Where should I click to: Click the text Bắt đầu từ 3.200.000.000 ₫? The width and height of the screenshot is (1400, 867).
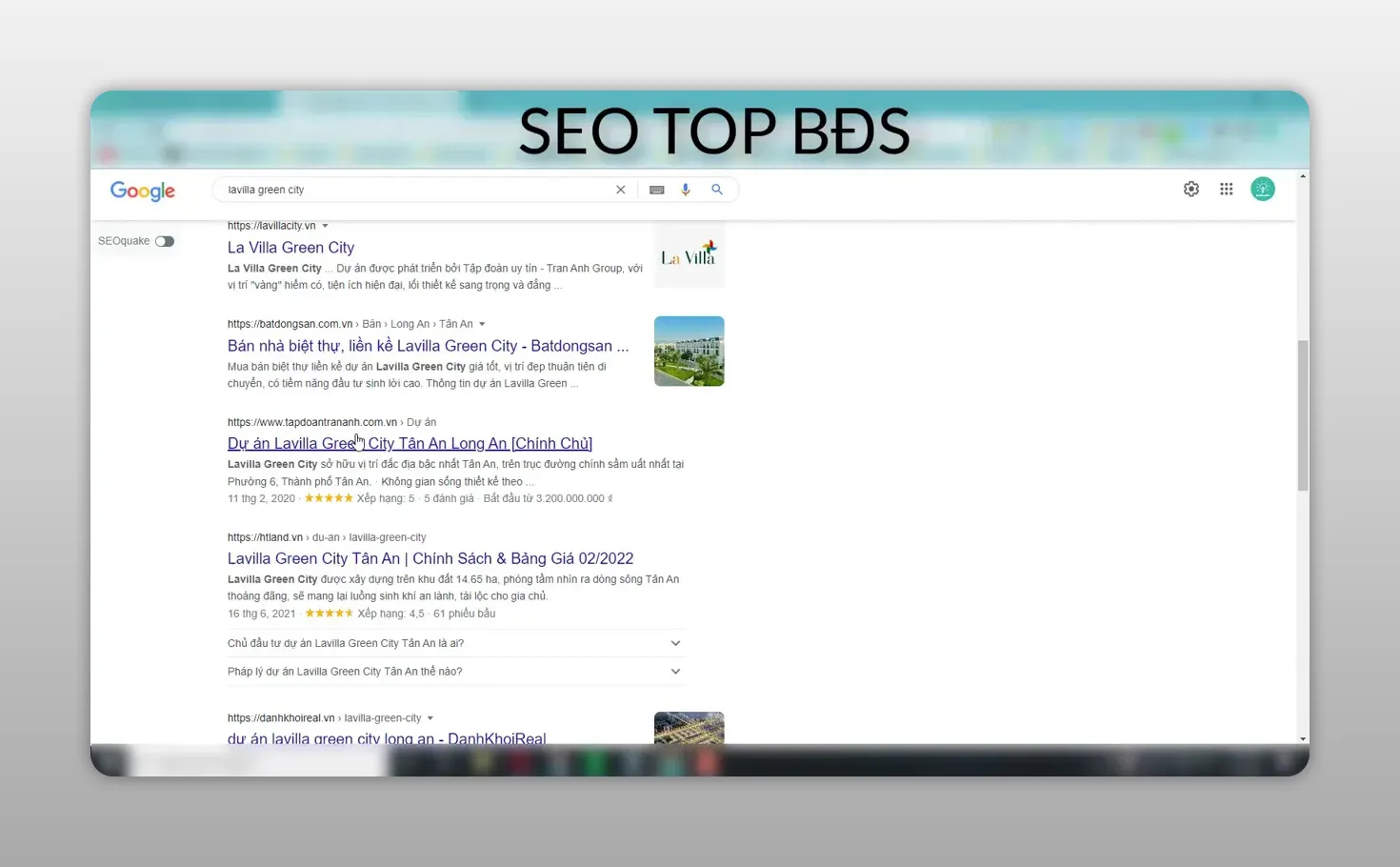click(548, 498)
